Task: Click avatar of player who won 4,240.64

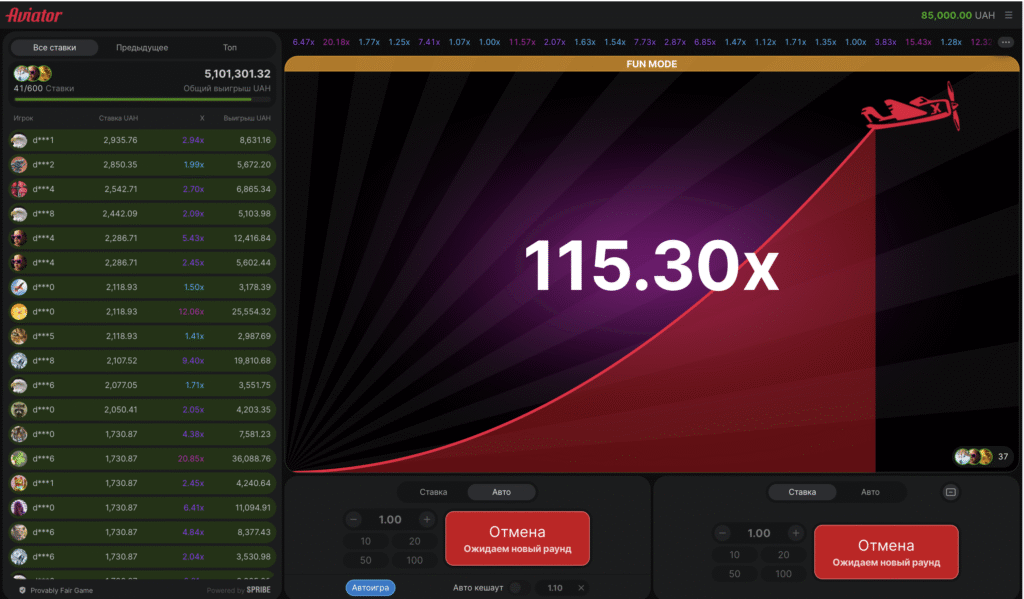Action: tap(19, 483)
